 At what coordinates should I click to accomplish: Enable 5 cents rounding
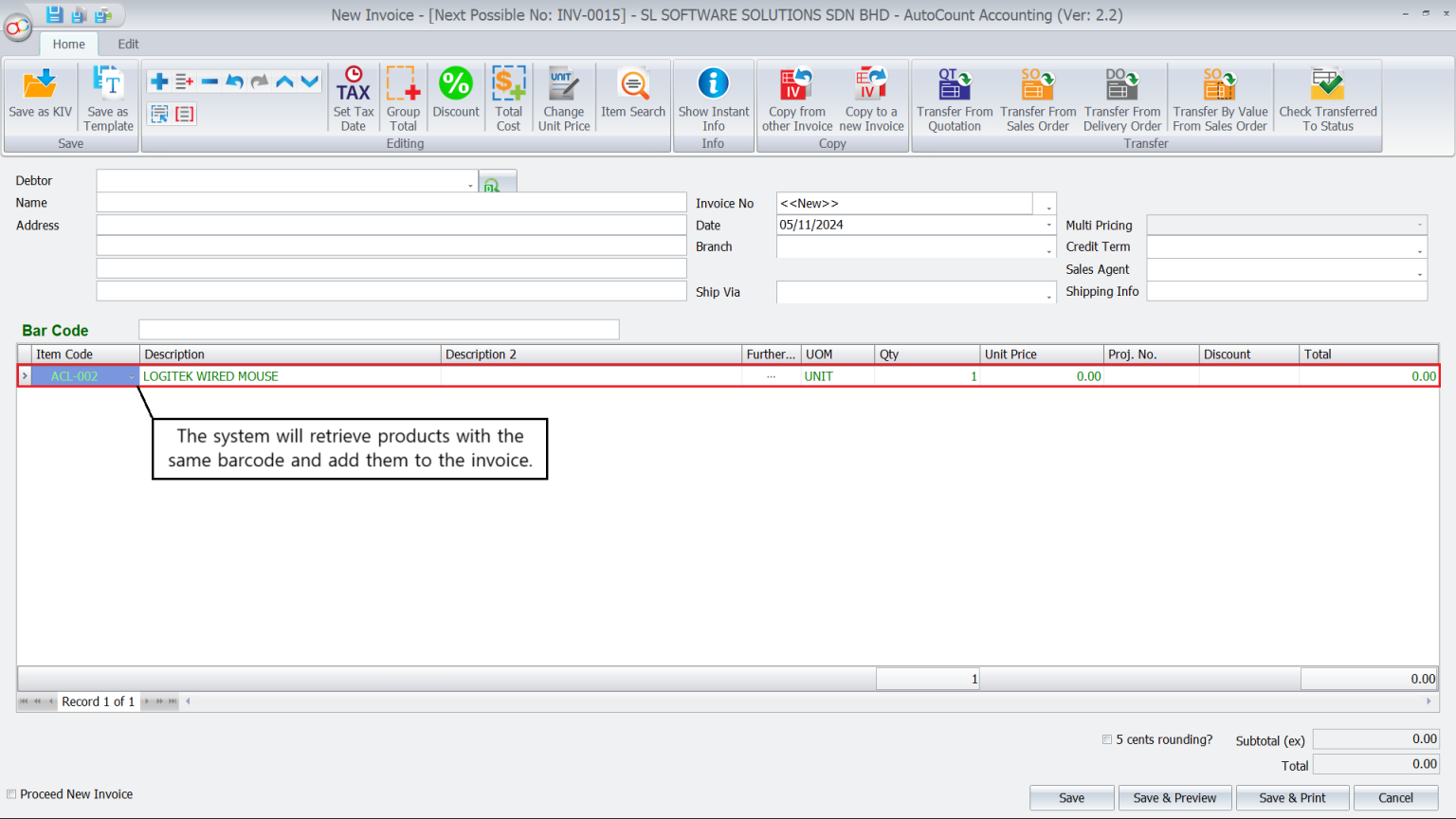[x=1106, y=739]
